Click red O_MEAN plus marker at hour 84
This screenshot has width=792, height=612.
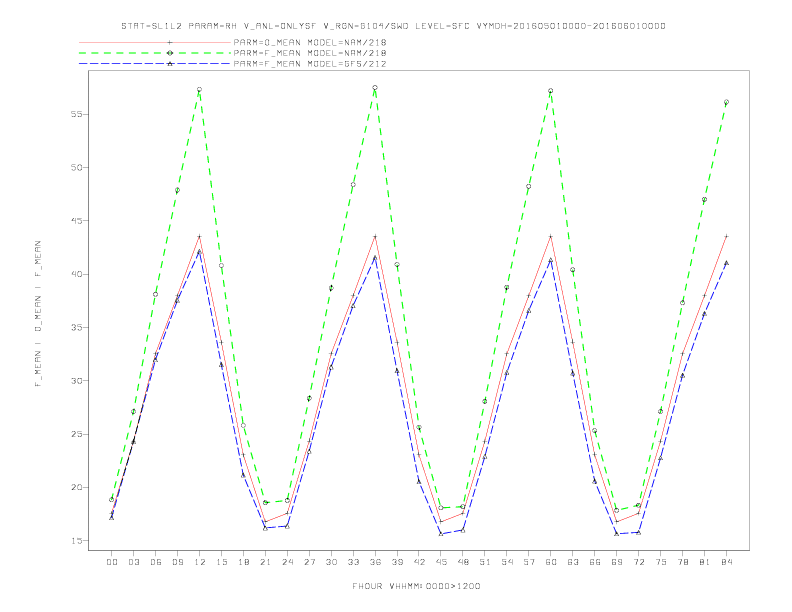(x=726, y=236)
